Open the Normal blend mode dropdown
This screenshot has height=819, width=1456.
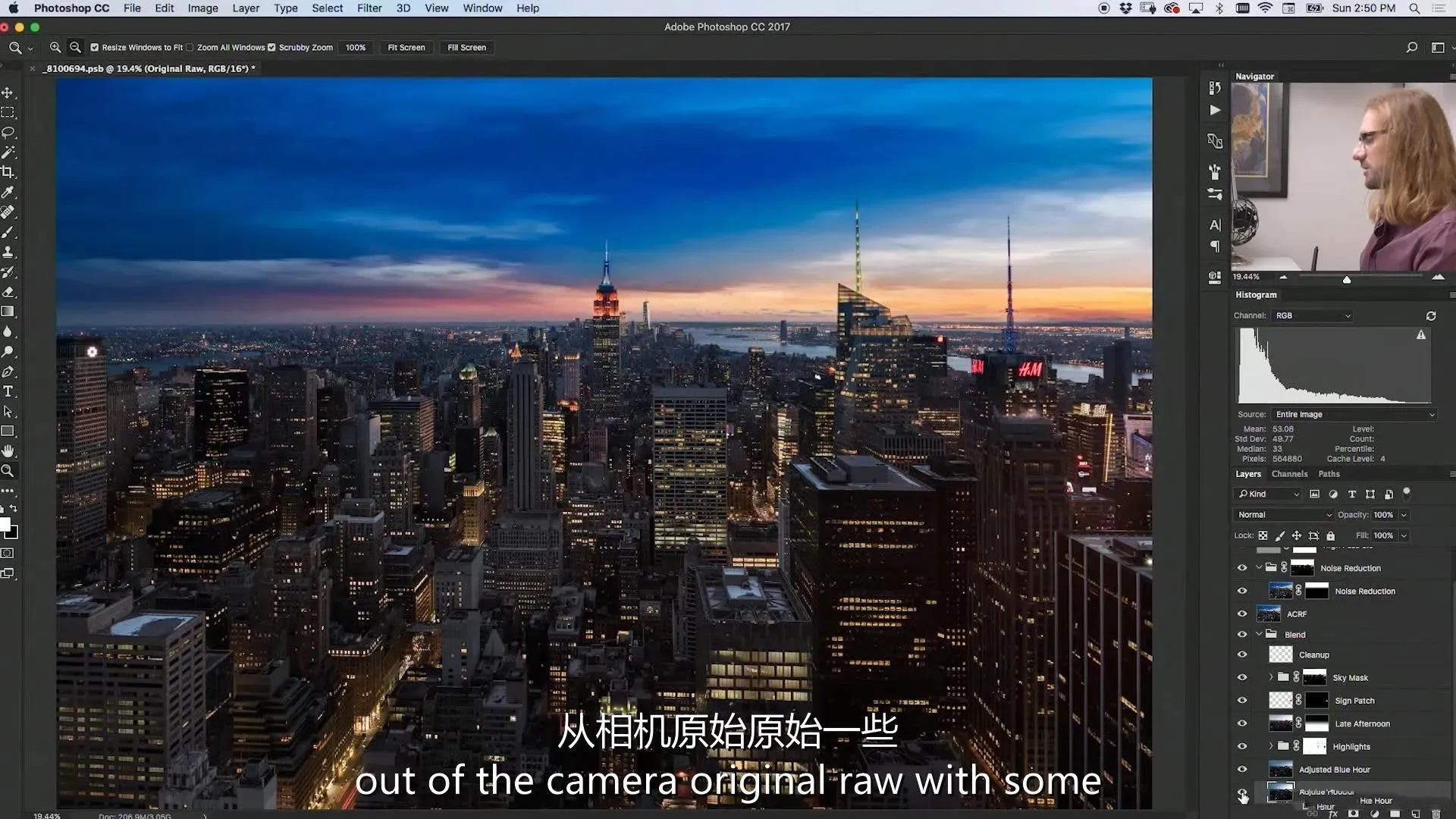(x=1283, y=514)
